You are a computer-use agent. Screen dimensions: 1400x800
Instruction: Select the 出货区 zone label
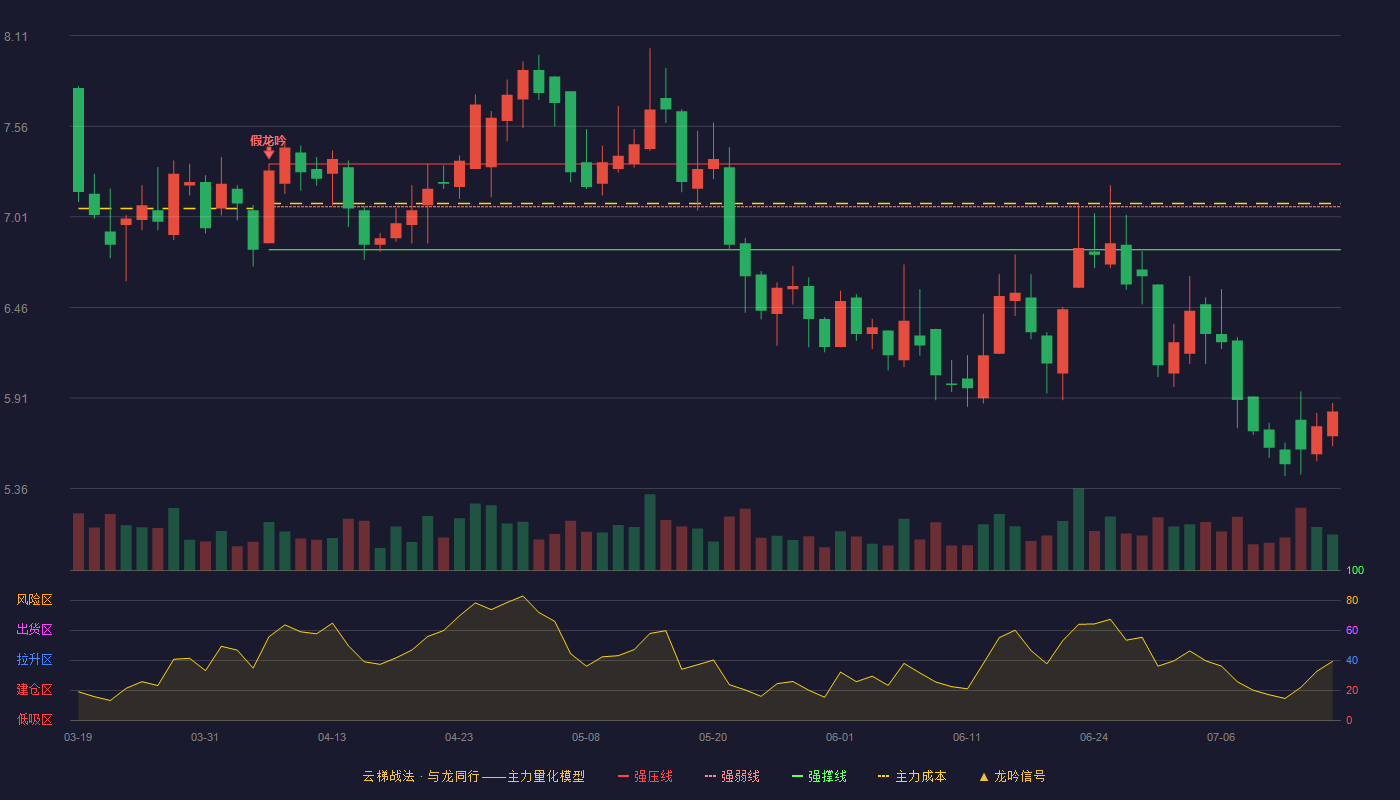tap(34, 630)
